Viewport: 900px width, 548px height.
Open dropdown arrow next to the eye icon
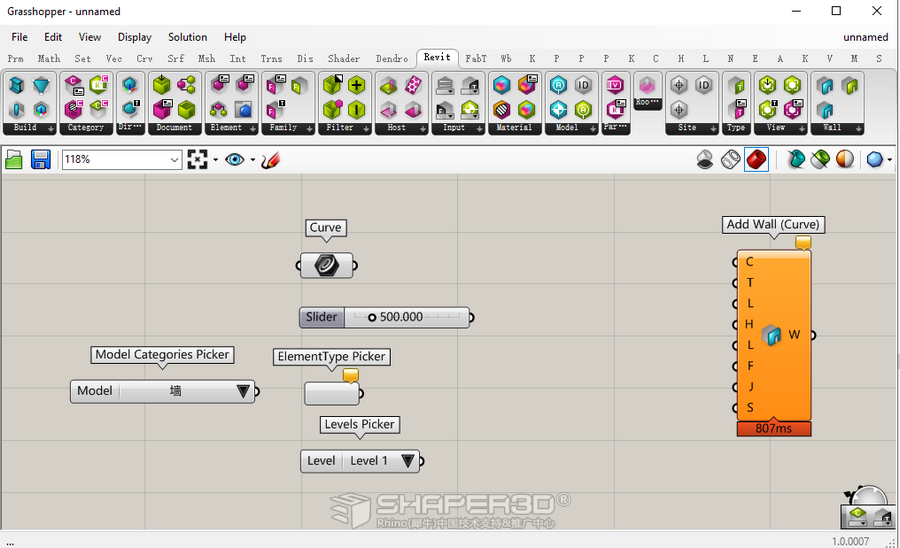click(x=253, y=160)
